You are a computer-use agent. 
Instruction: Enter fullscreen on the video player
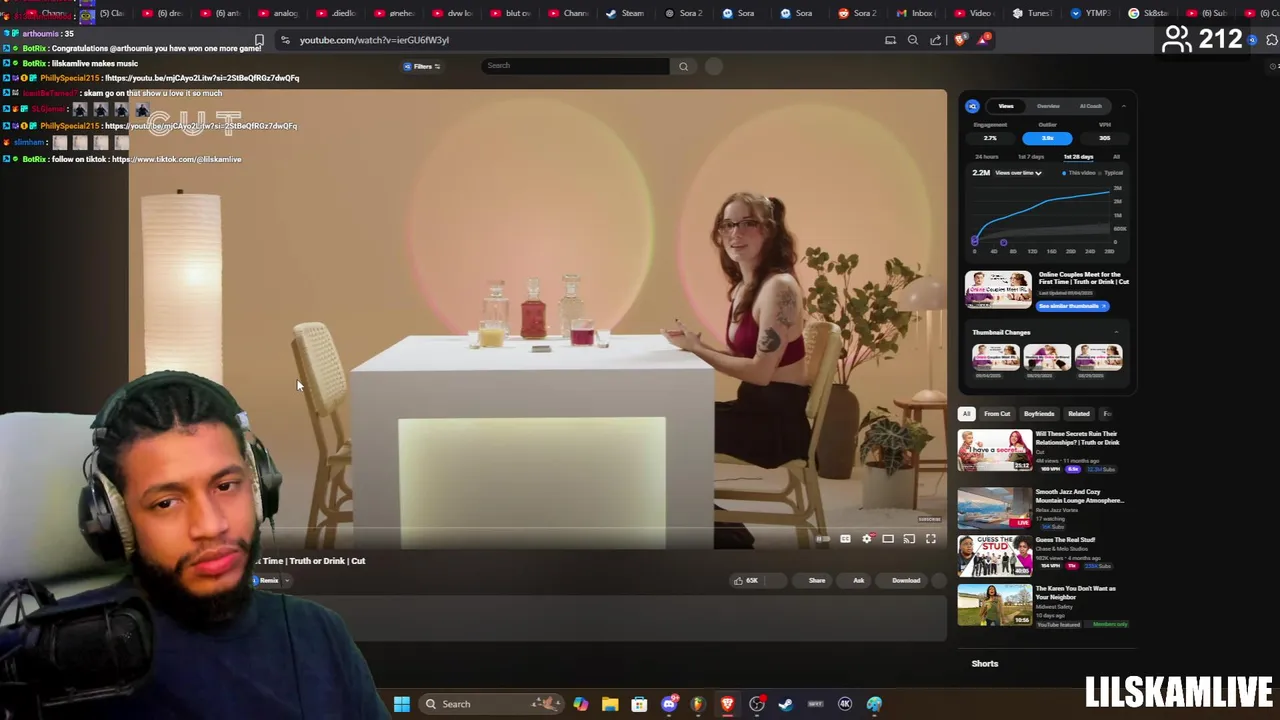click(931, 539)
